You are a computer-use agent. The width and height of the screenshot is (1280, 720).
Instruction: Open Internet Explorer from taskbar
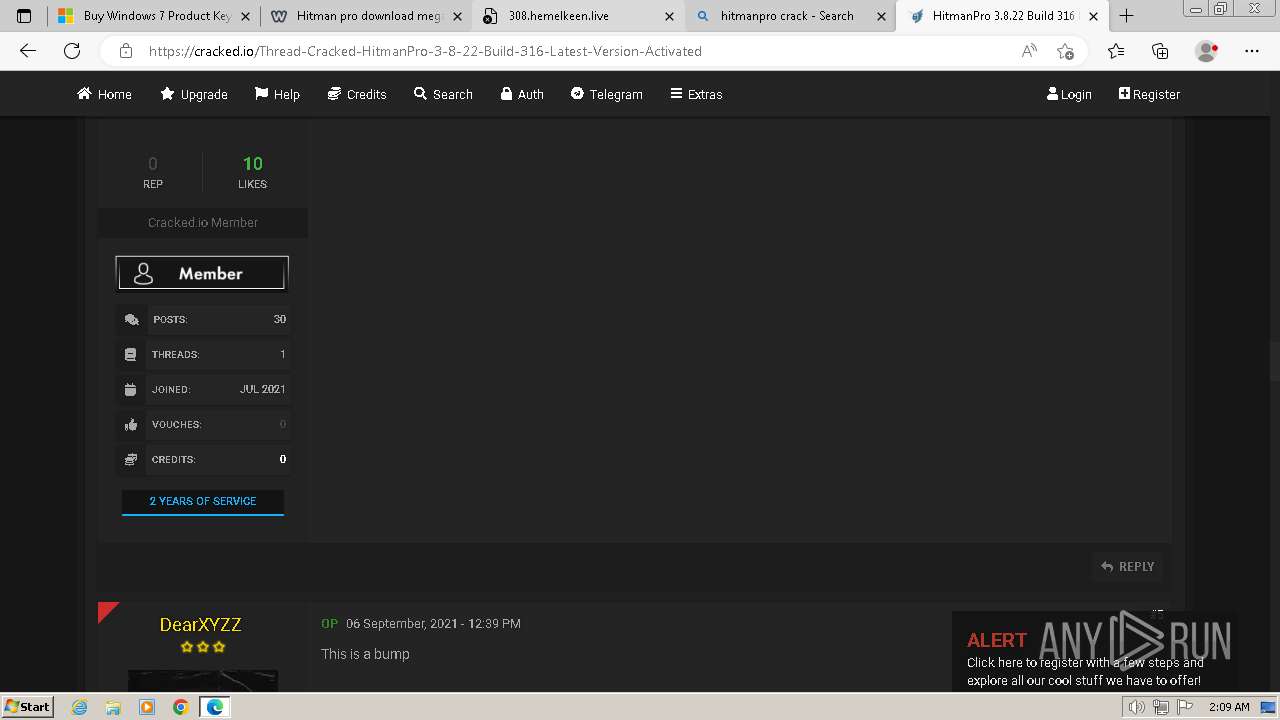[x=80, y=707]
